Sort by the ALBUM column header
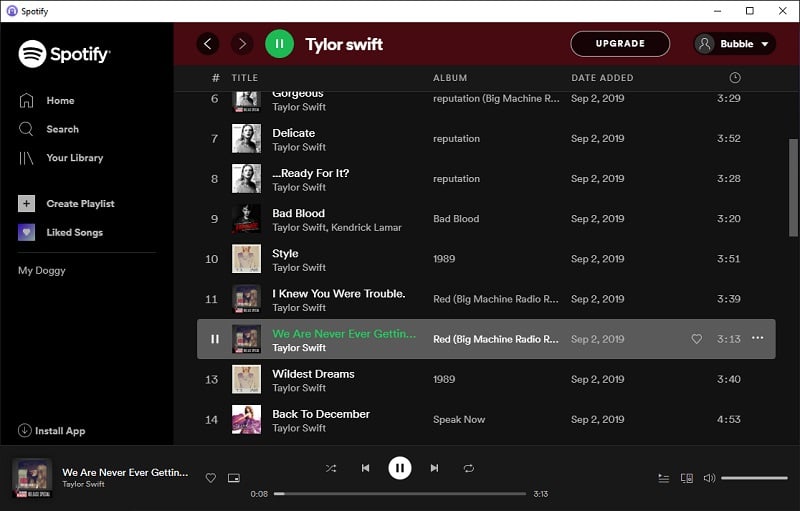 click(x=450, y=78)
